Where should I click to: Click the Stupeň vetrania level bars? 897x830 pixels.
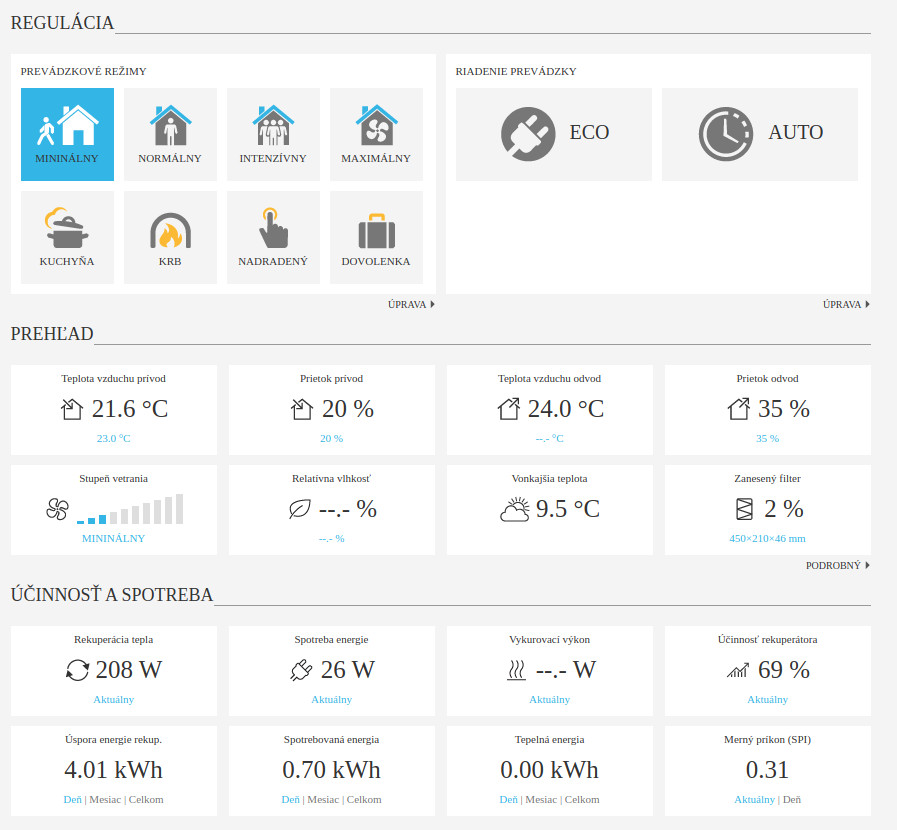pos(130,510)
